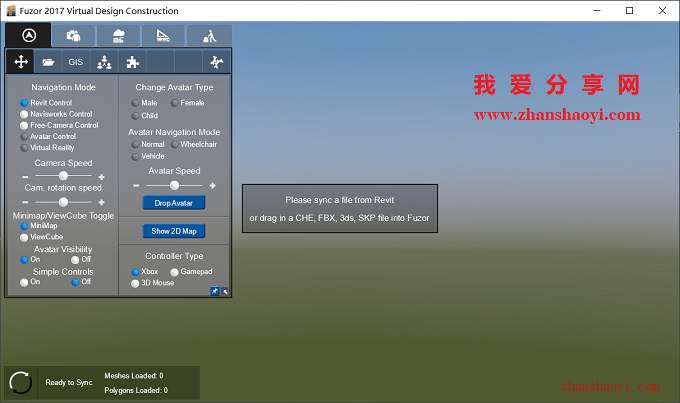
Task: Select the move arrows navigation sub-tab
Action: click(20, 62)
